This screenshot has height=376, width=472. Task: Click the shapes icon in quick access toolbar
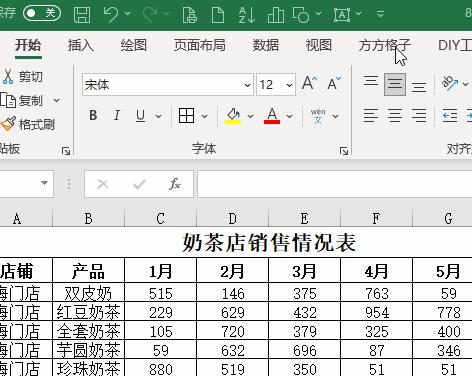coord(301,14)
